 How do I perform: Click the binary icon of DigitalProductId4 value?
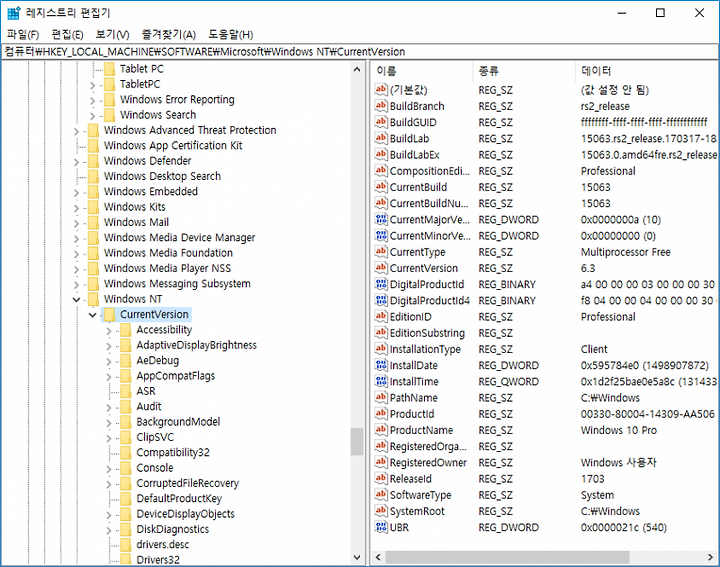(x=381, y=300)
